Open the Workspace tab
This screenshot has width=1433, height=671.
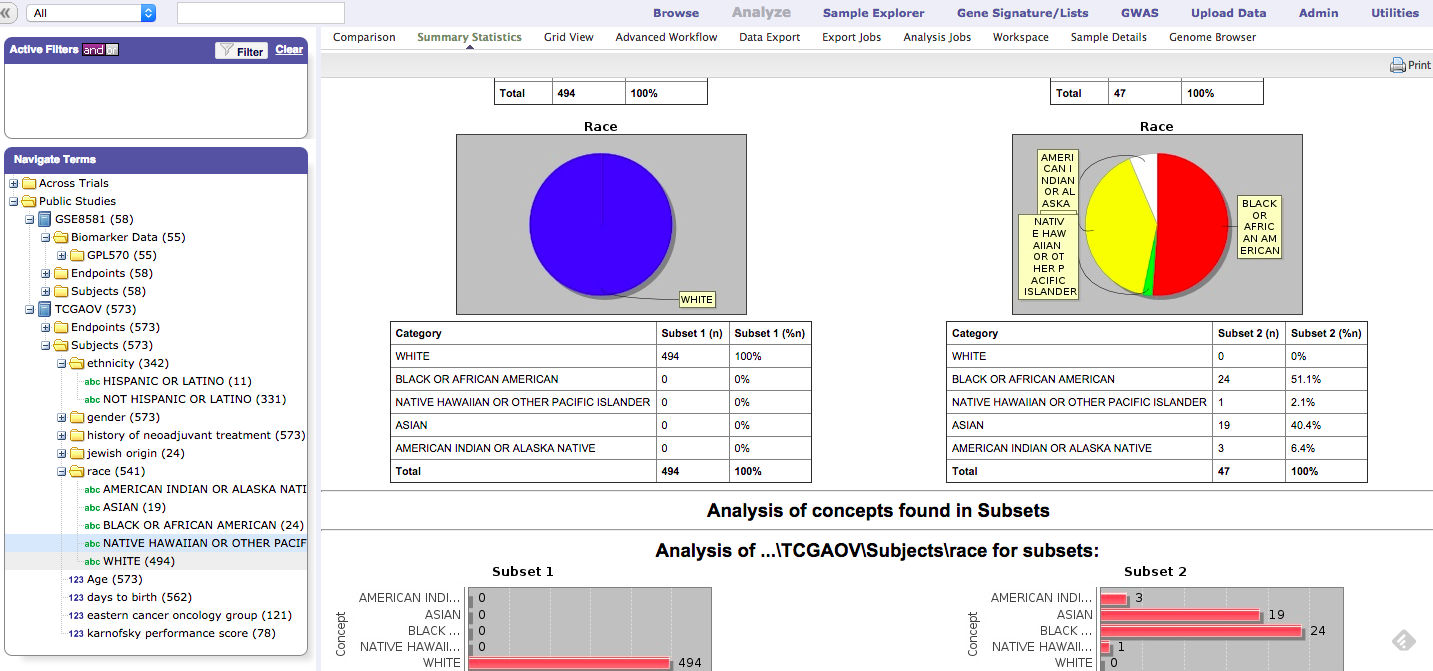1021,37
